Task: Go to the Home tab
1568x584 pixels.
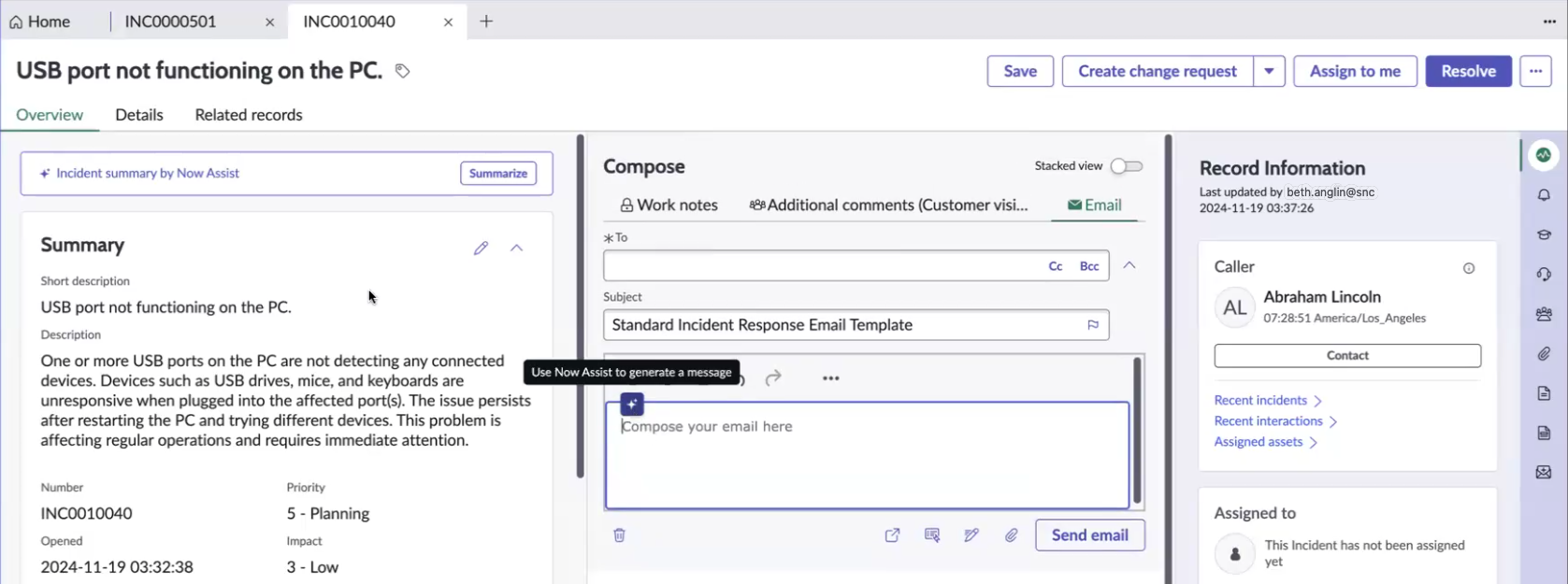Action: coord(40,21)
